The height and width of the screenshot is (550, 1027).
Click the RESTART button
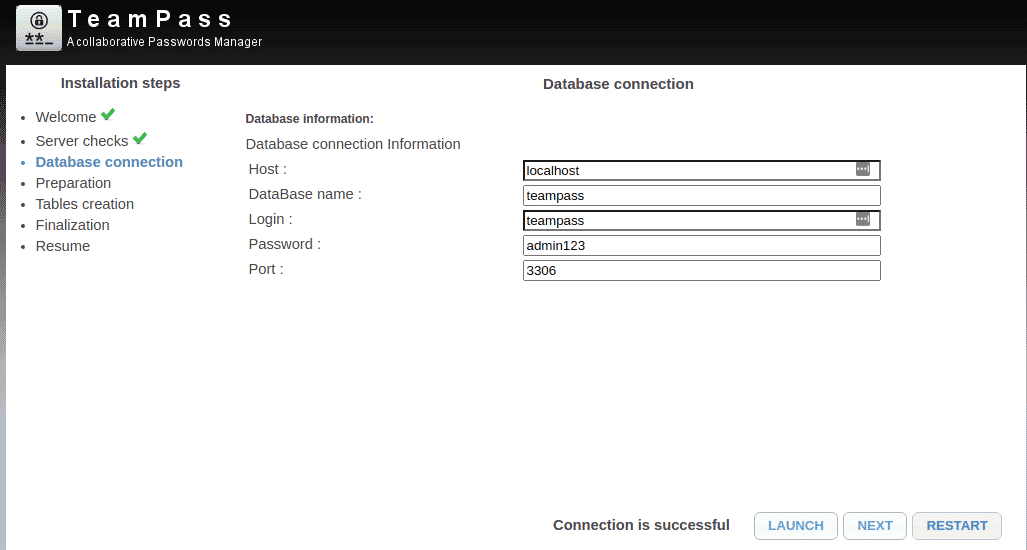pos(957,526)
